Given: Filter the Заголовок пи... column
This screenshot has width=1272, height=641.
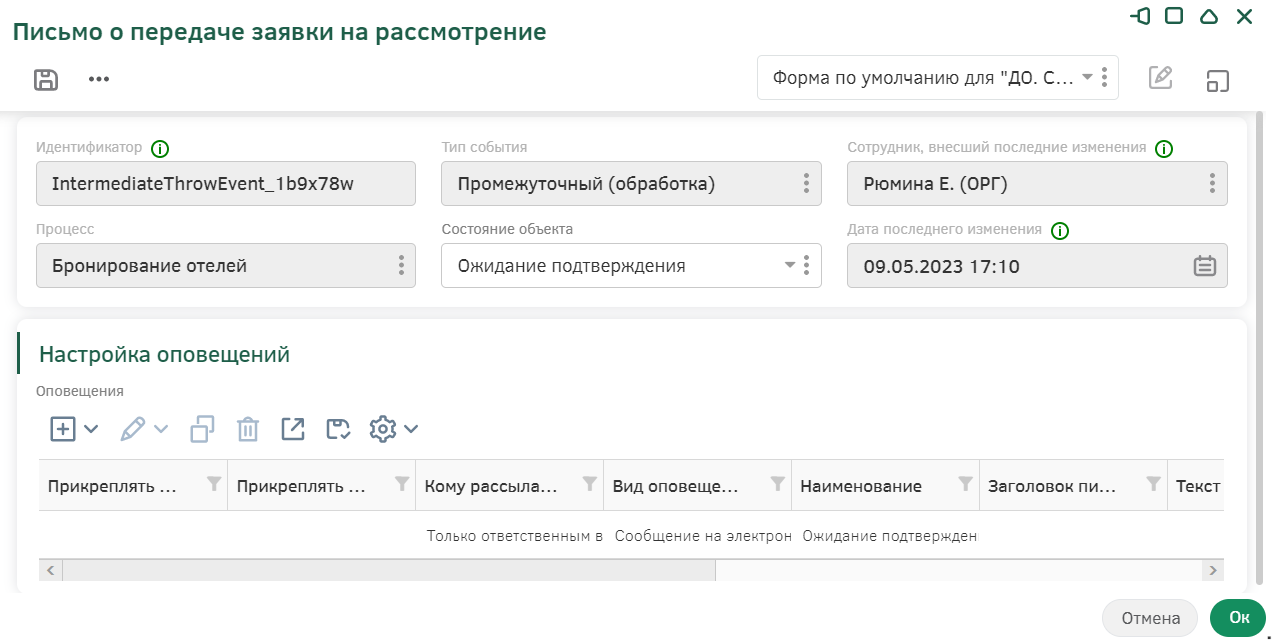Looking at the screenshot, I should [x=1154, y=484].
